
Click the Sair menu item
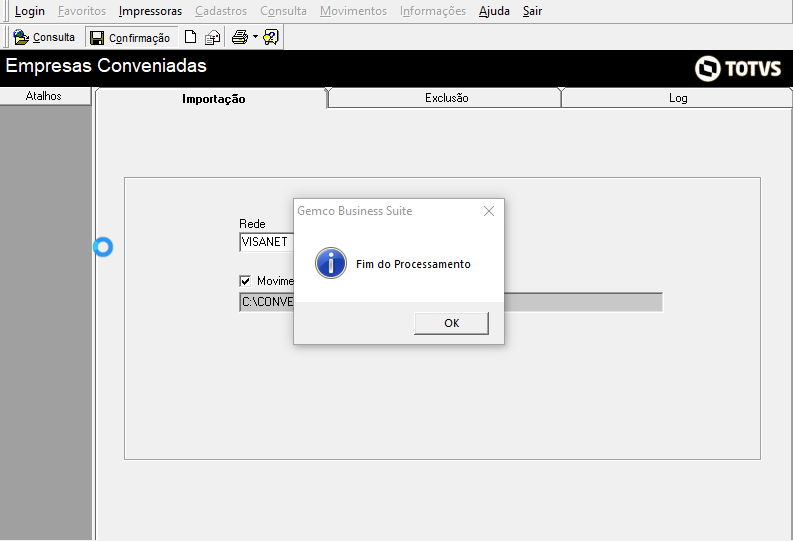(532, 11)
